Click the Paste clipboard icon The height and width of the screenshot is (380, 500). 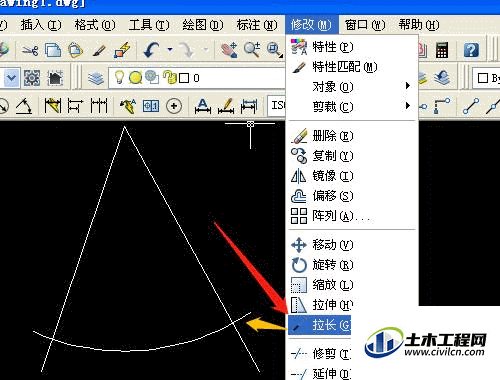coord(75,50)
